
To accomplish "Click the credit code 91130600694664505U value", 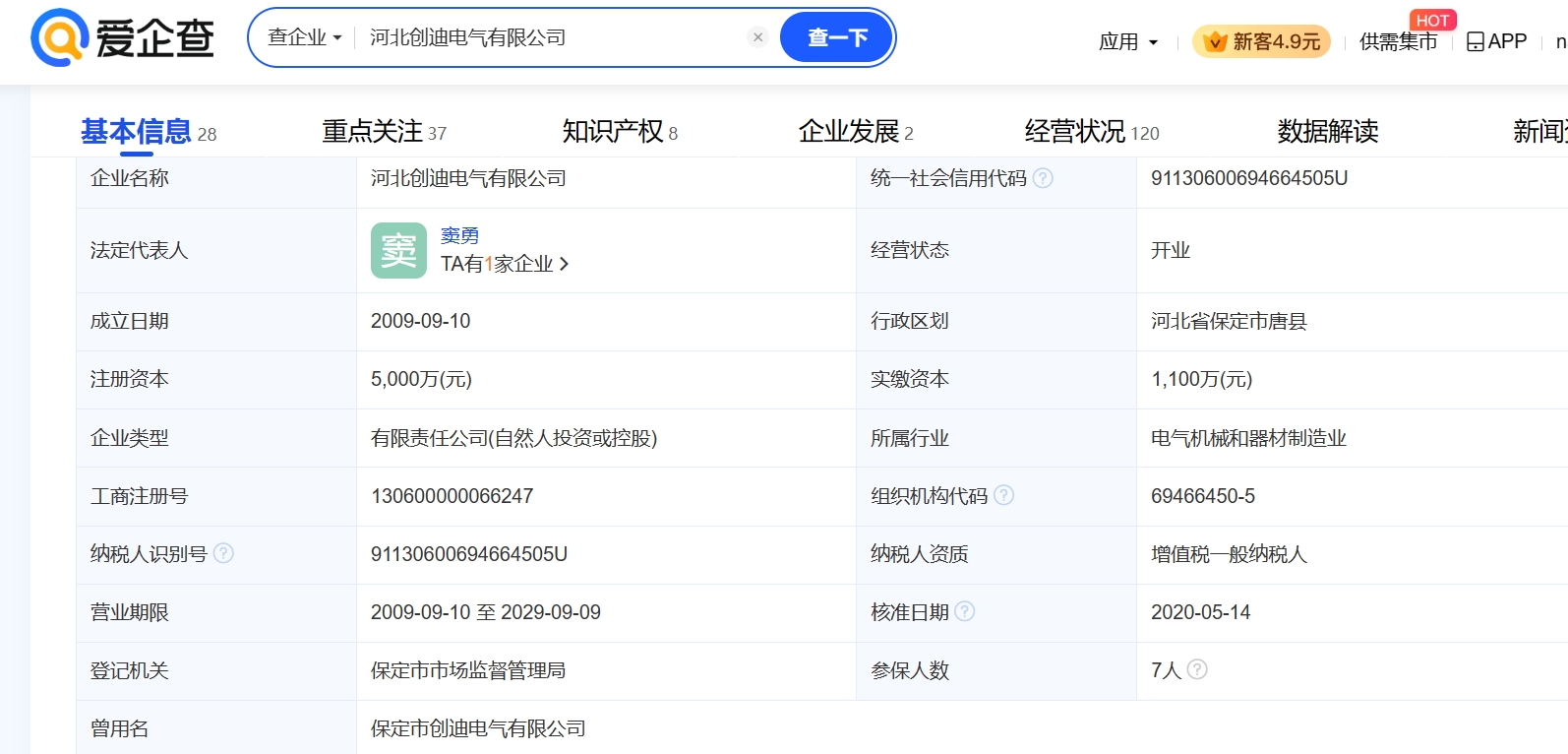I will (x=1249, y=178).
